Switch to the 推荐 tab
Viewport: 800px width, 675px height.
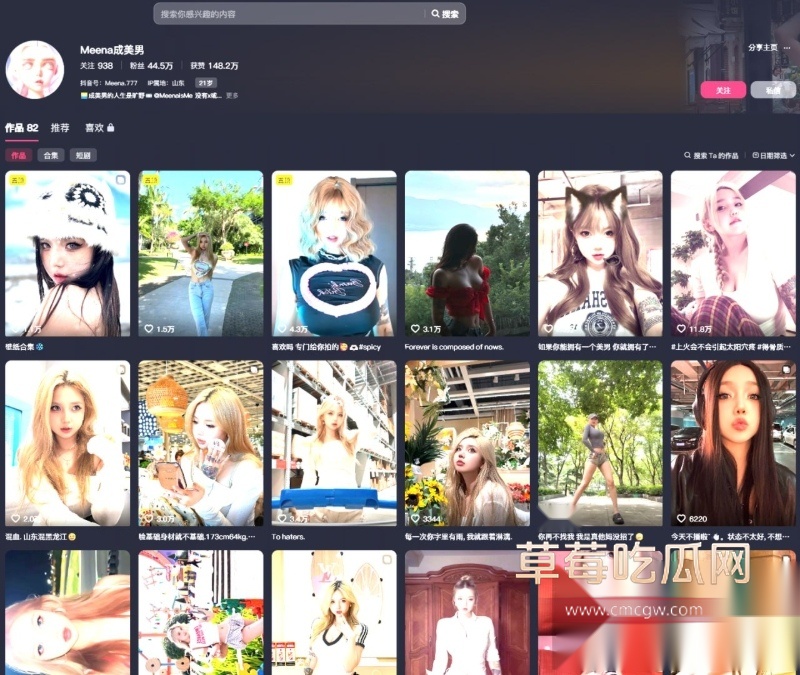[60, 128]
